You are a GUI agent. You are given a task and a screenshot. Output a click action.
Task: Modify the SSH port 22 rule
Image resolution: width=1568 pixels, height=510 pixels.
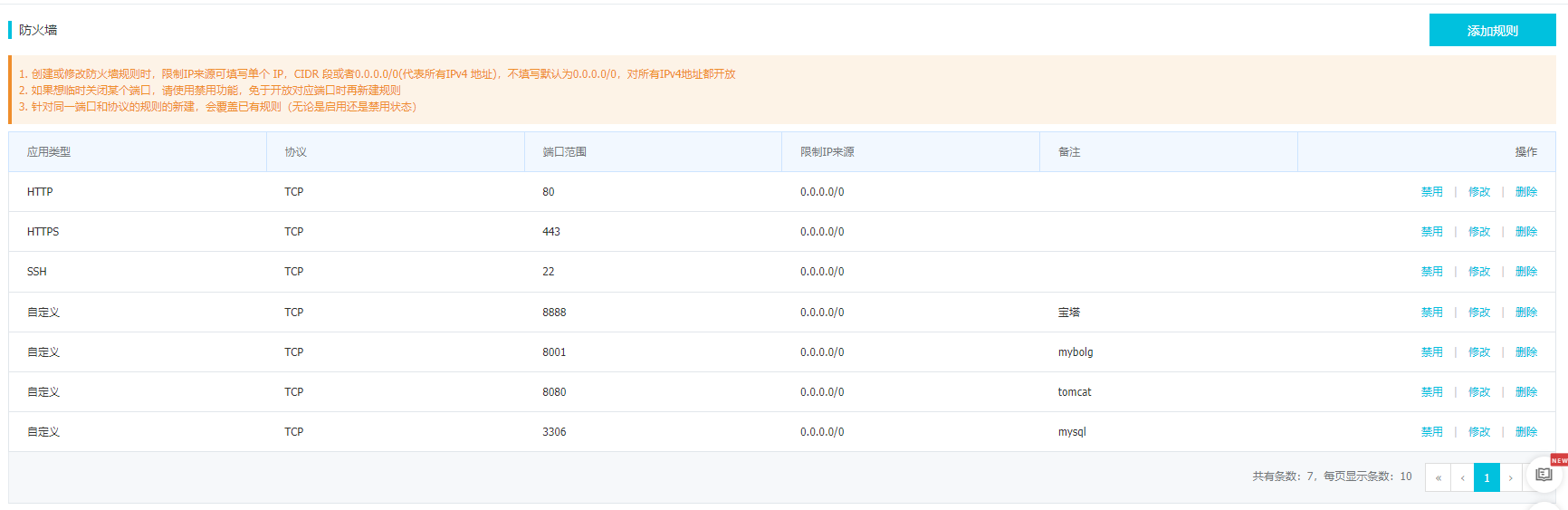coord(1479,272)
